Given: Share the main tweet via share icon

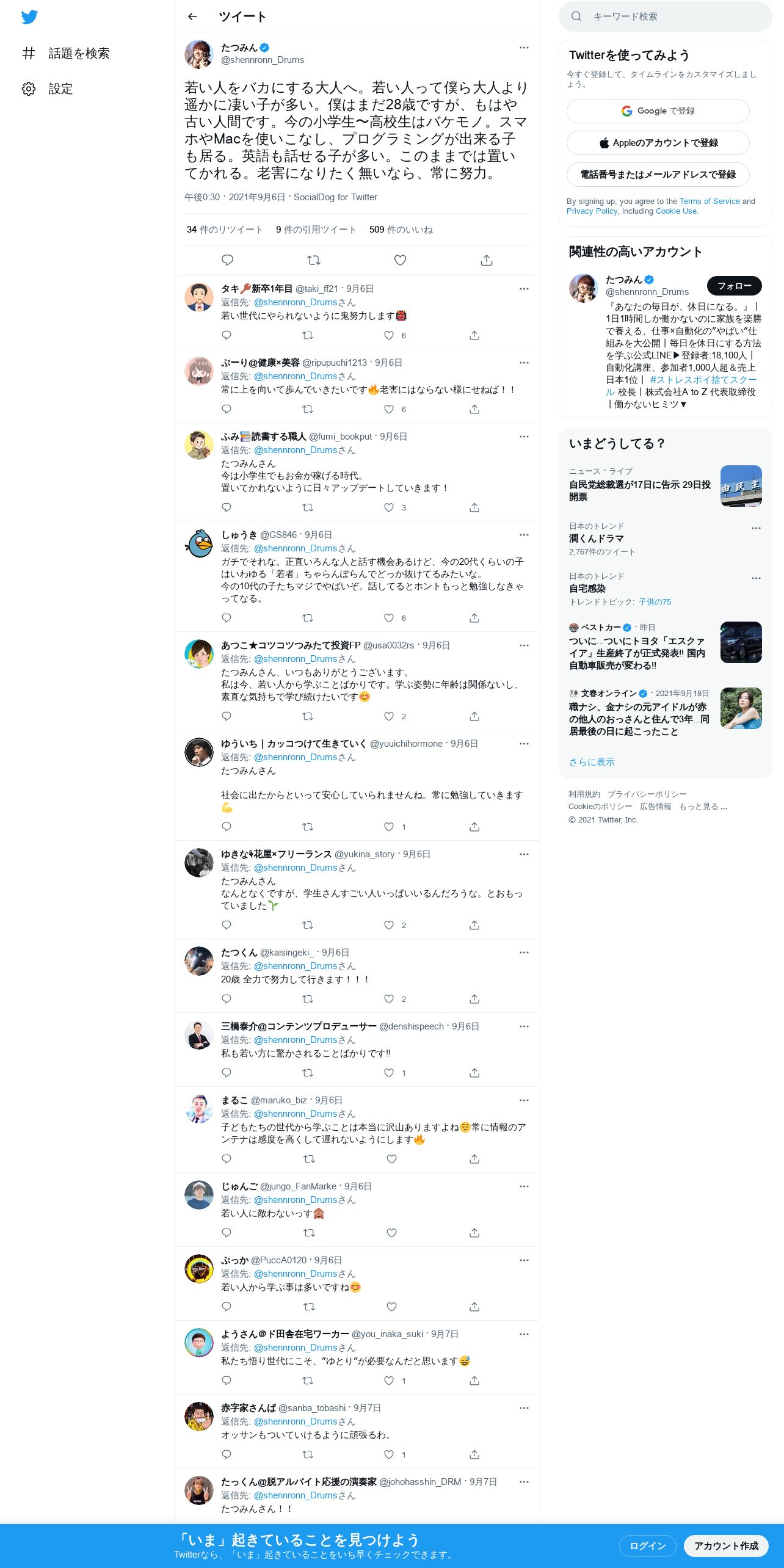Looking at the screenshot, I should [487, 260].
